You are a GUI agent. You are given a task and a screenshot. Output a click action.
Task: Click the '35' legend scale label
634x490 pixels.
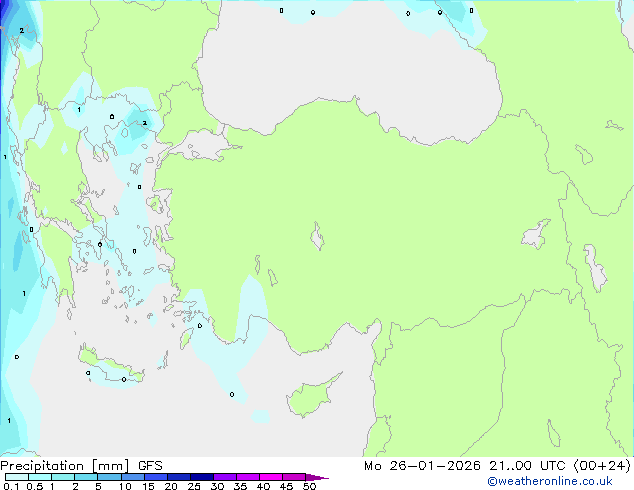tap(240, 486)
